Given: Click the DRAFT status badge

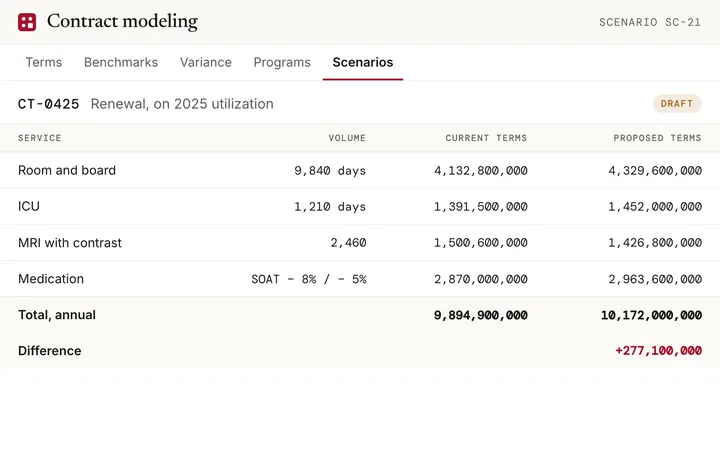Looking at the screenshot, I should [677, 104].
